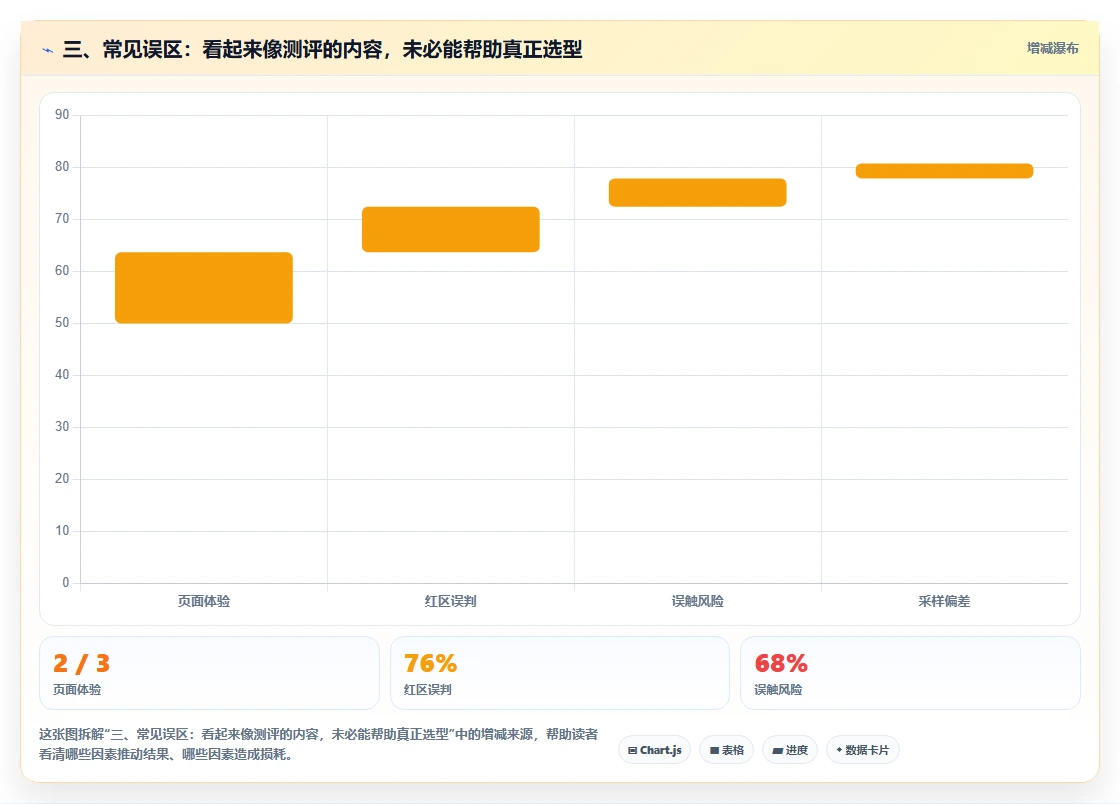Click the 68% 误触风险 stat card
The width and height of the screenshot is (1120, 804).
point(910,673)
